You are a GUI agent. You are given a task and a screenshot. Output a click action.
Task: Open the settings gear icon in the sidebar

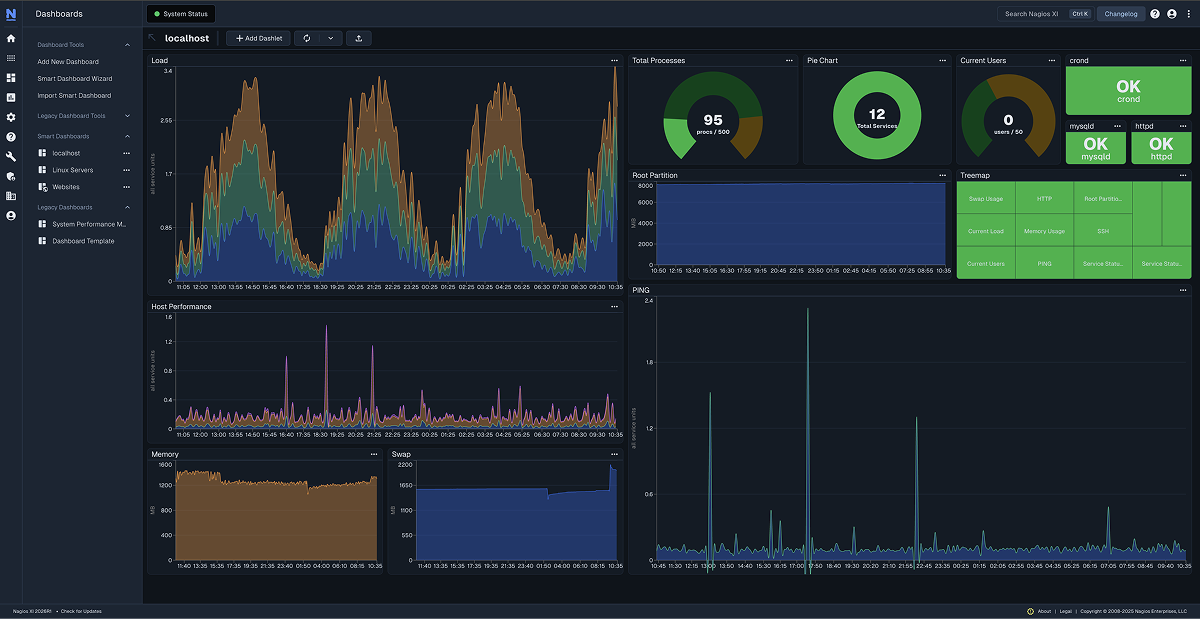pyautogui.click(x=10, y=116)
